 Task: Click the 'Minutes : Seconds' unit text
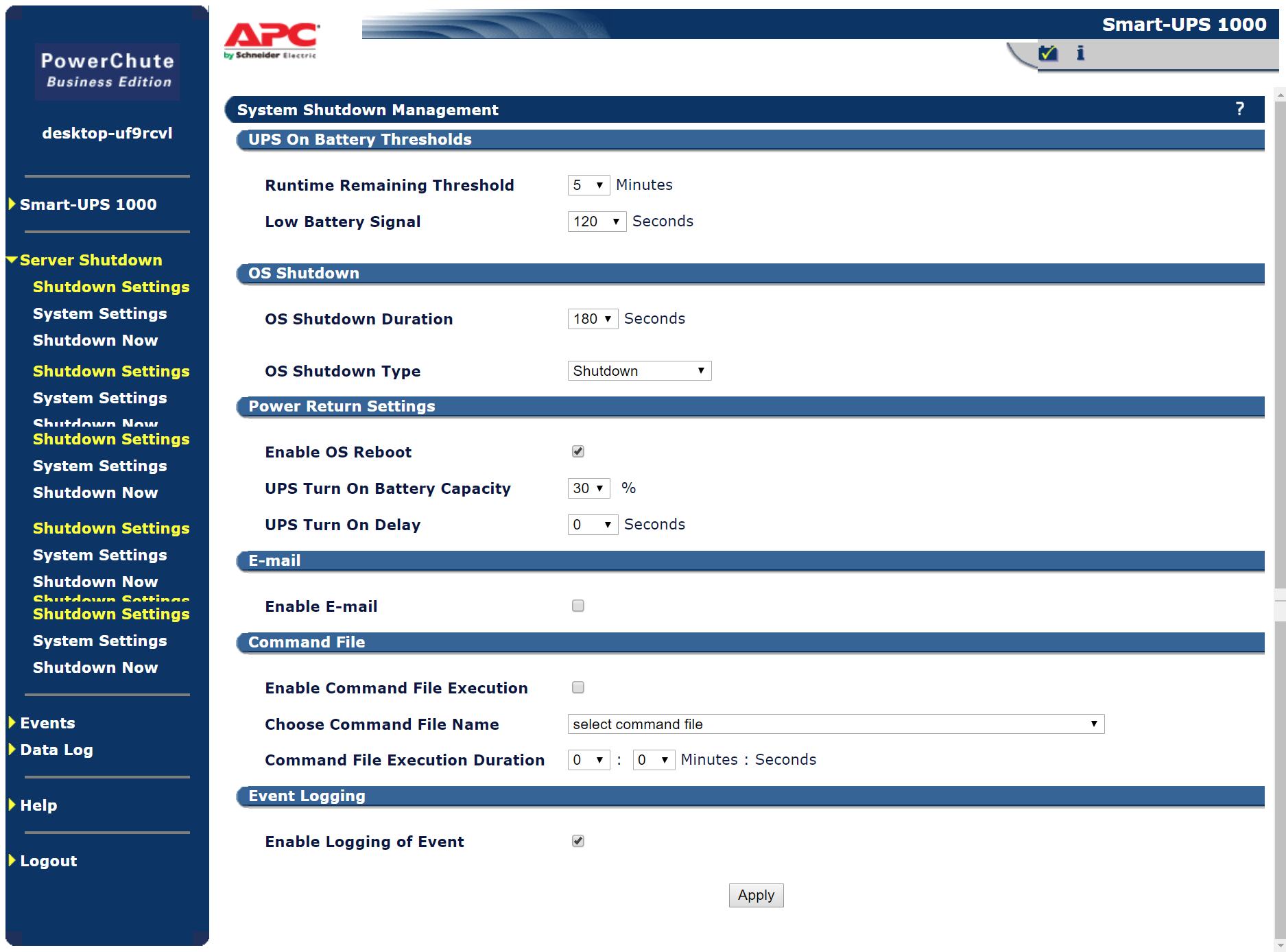748,760
